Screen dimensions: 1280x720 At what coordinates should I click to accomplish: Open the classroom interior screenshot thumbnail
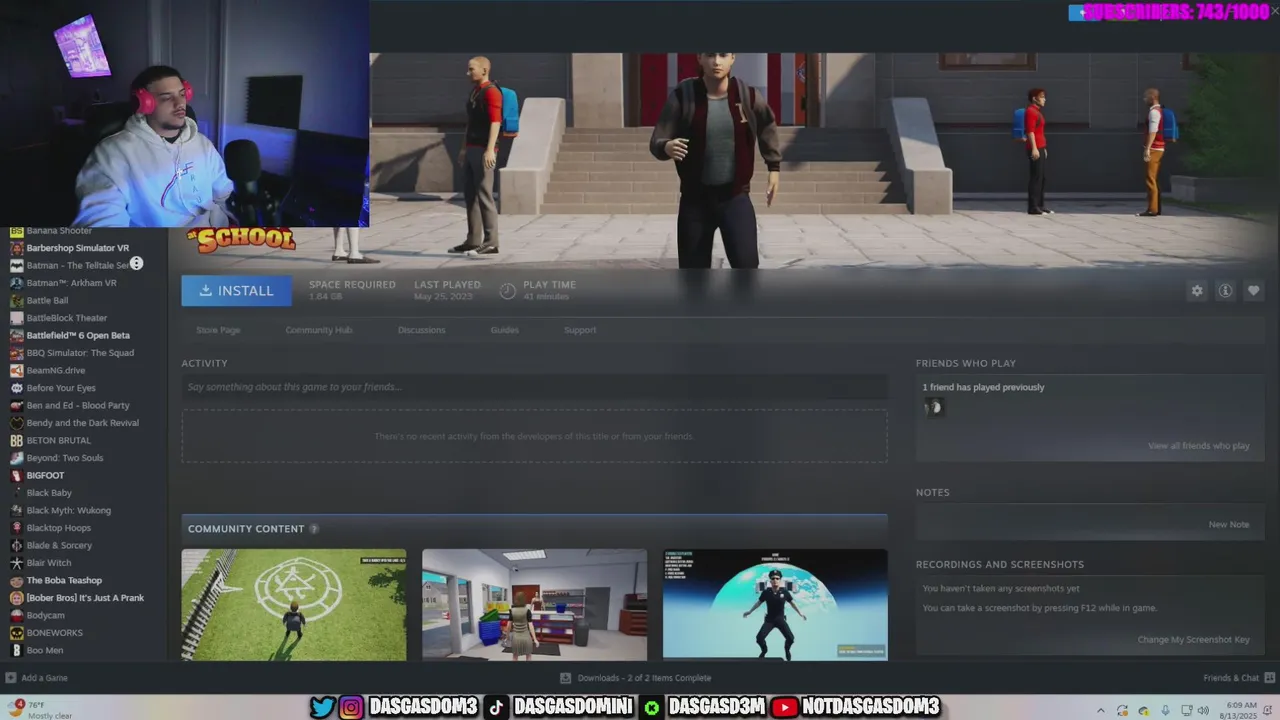coord(534,604)
